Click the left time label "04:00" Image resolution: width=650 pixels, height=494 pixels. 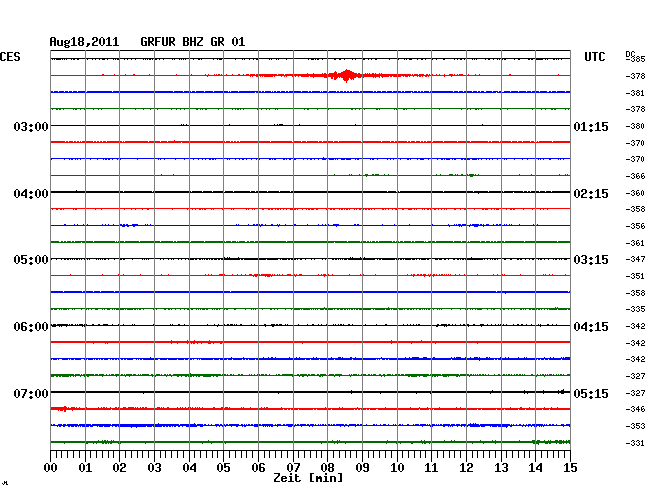[x=31, y=194]
